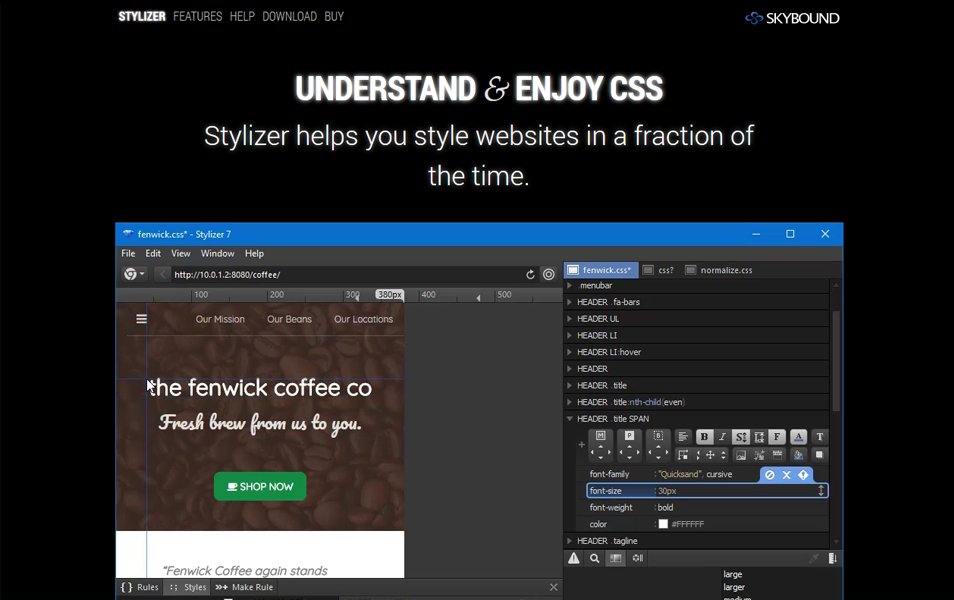Click the refresh page icon

coord(530,274)
